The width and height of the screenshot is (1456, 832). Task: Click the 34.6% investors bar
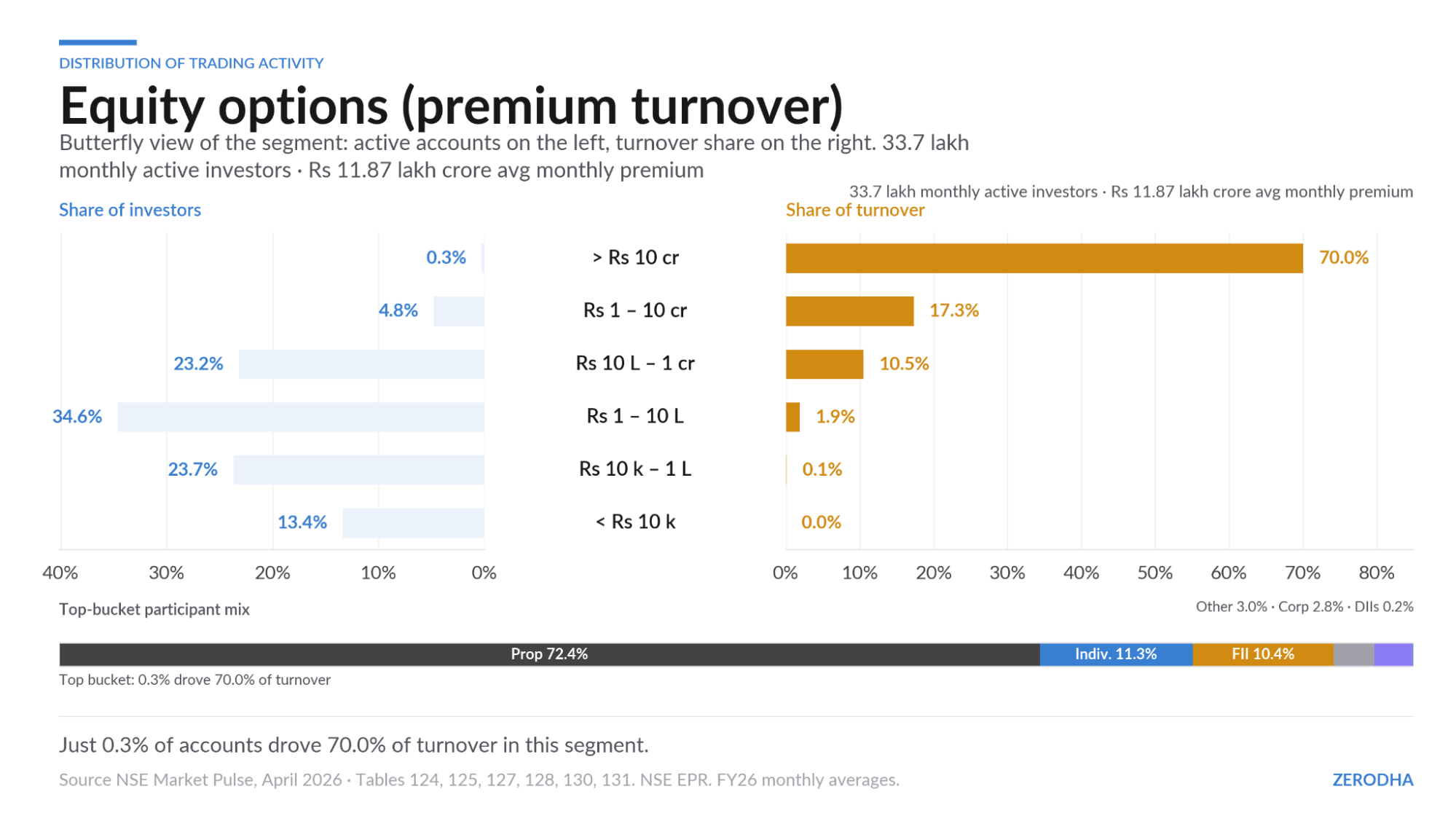pos(301,417)
